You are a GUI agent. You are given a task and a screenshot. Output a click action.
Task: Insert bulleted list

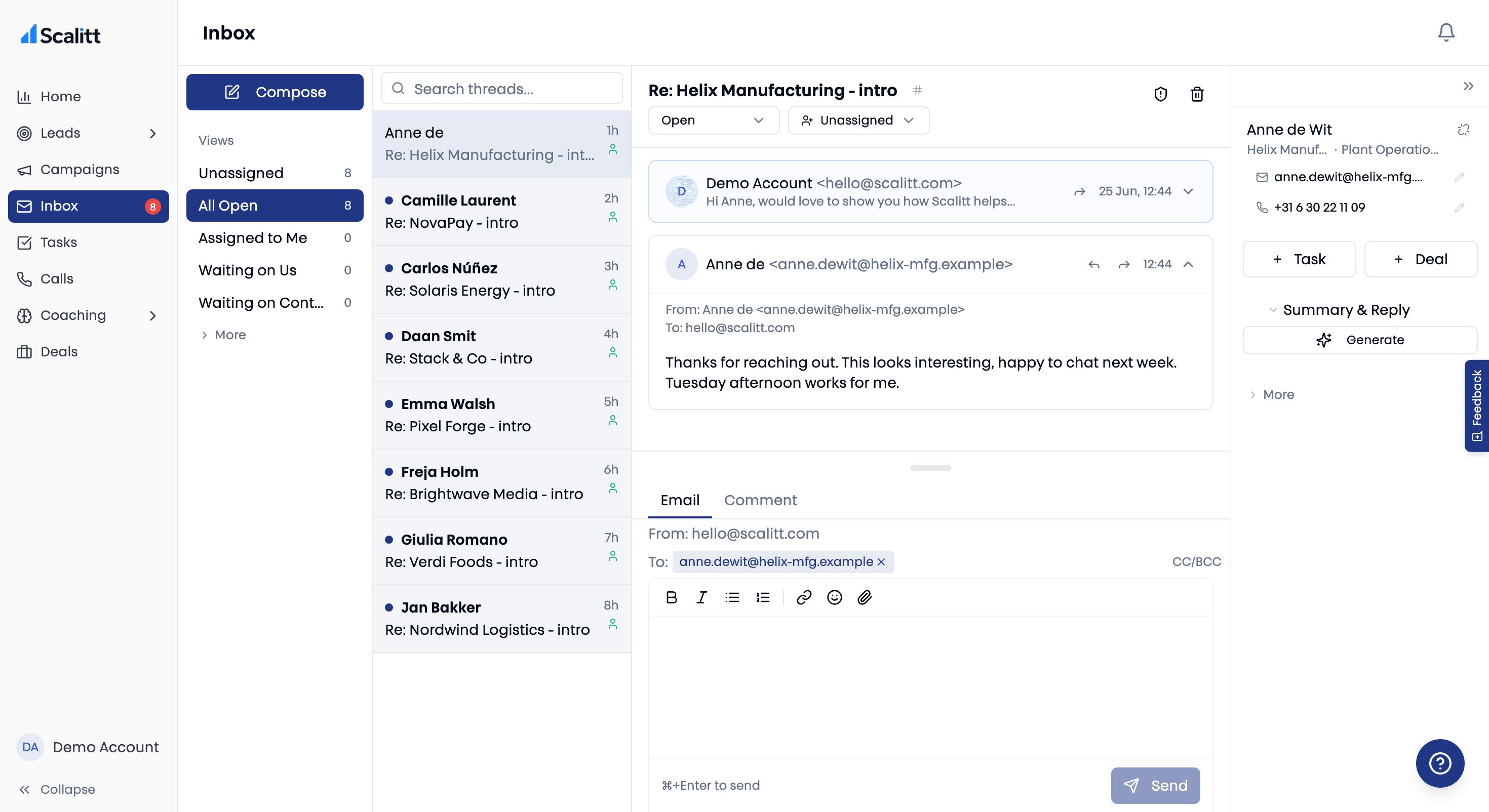(732, 597)
